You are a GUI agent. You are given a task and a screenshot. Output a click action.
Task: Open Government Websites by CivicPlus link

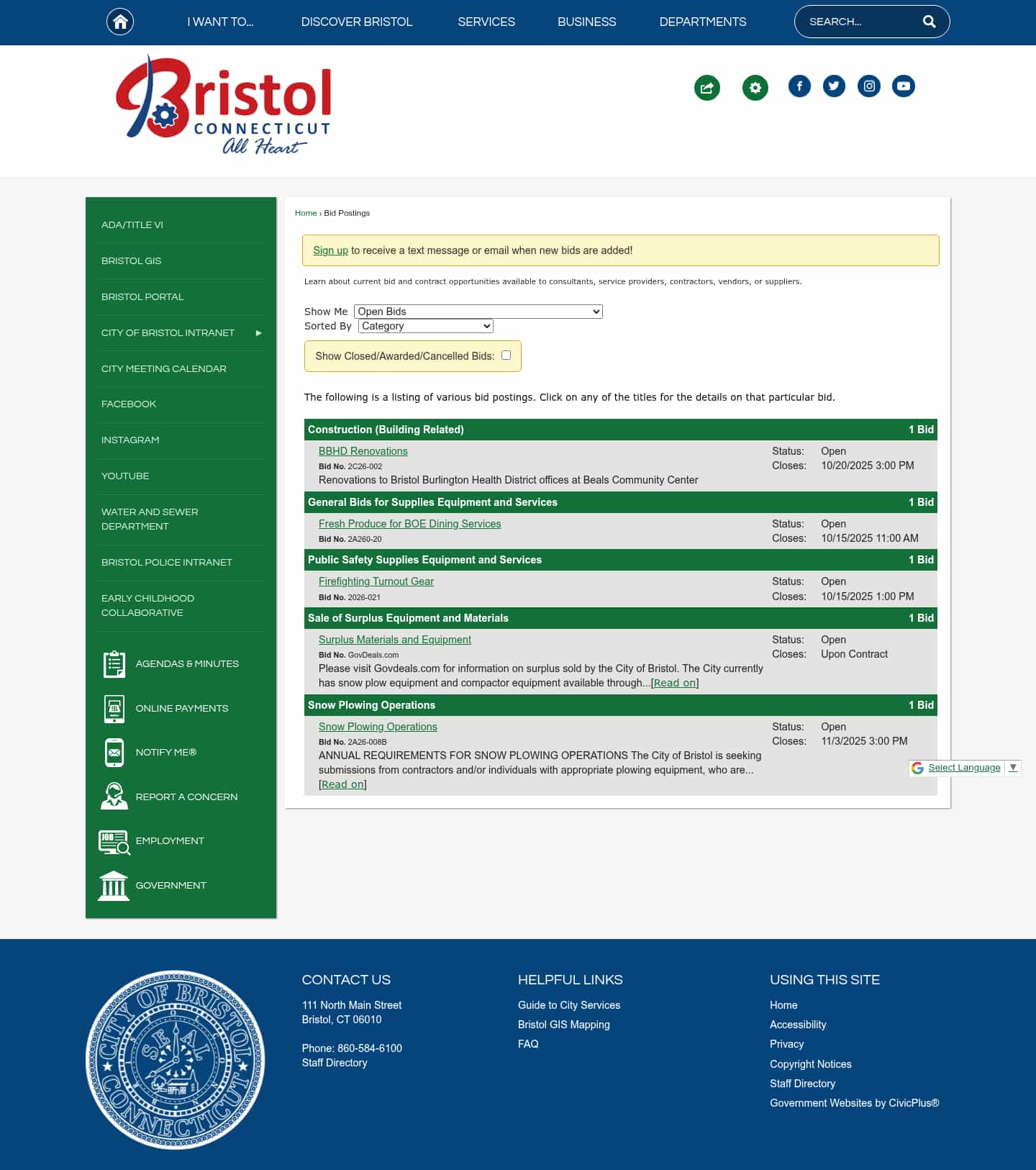(855, 1103)
